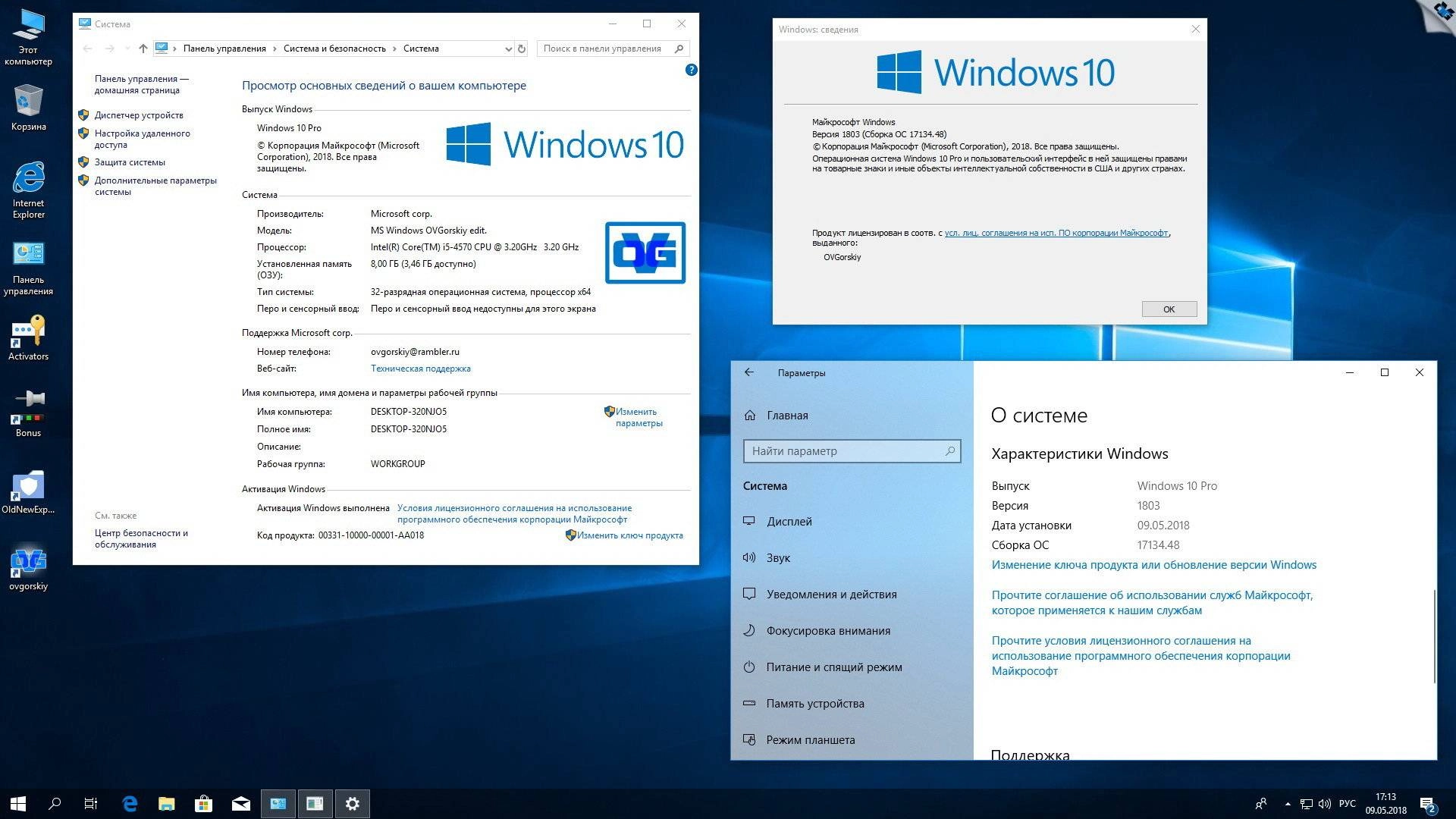Open Центр безопасности и обслуживания link

(x=141, y=538)
